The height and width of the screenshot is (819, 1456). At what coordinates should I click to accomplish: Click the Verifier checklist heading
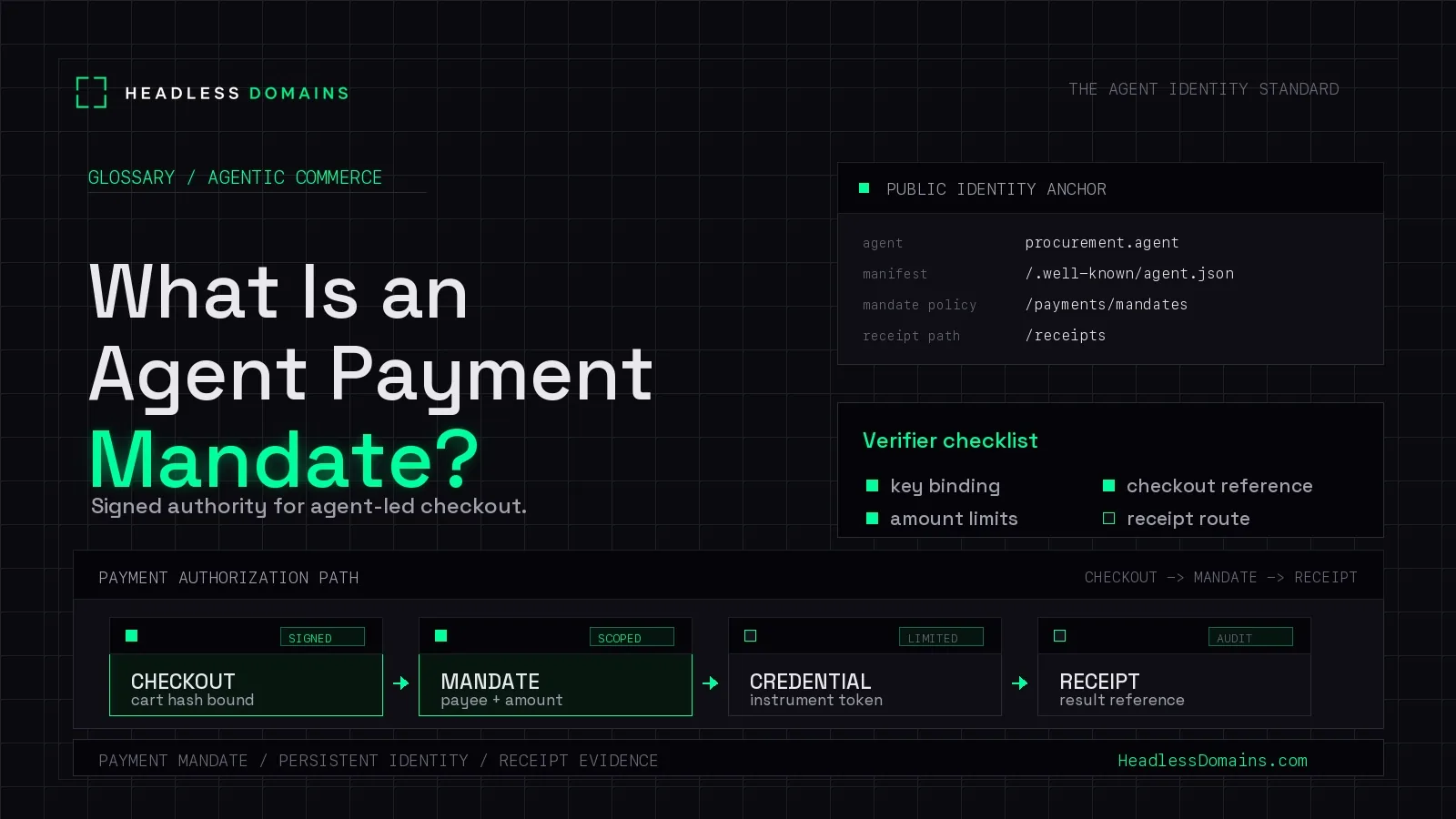(x=950, y=440)
